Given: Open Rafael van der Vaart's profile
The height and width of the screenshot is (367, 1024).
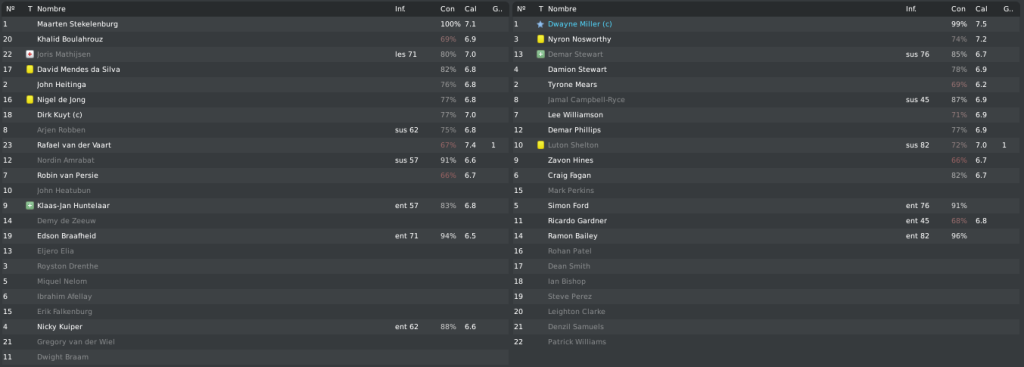Looking at the screenshot, I should [74, 145].
